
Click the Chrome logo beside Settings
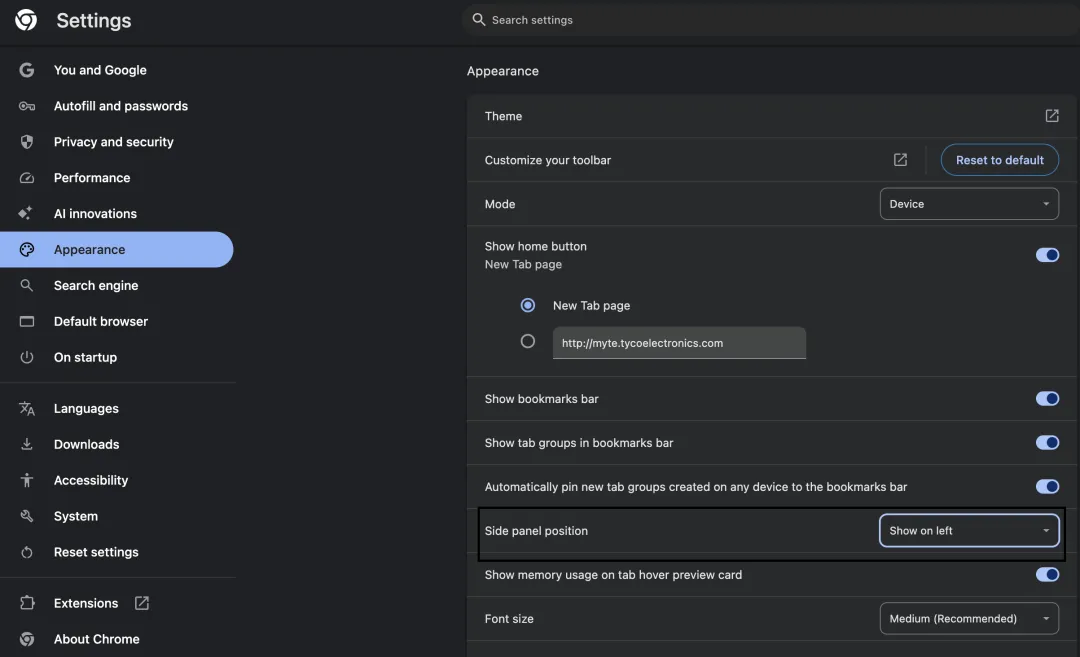(26, 20)
